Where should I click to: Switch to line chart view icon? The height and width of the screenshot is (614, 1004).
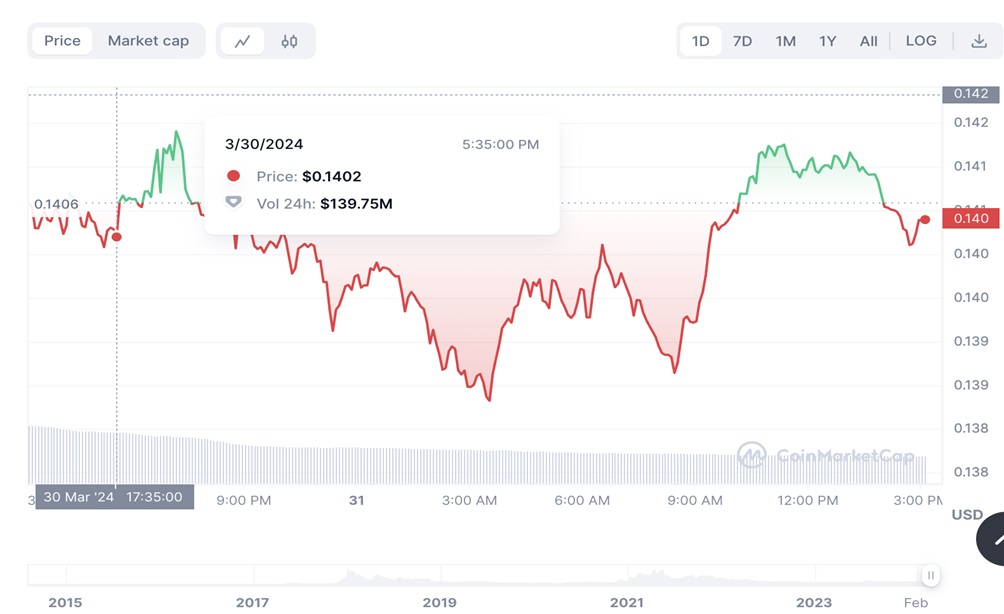pos(243,41)
